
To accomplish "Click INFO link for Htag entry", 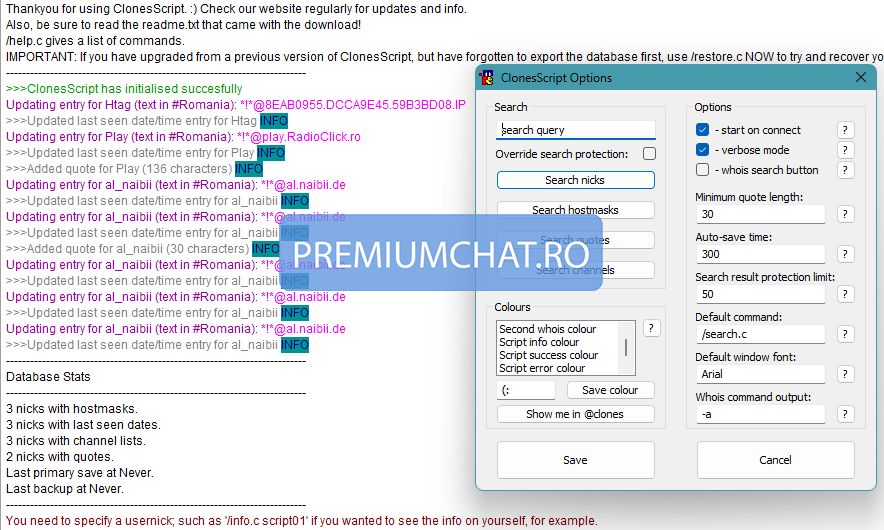I will coord(274,121).
